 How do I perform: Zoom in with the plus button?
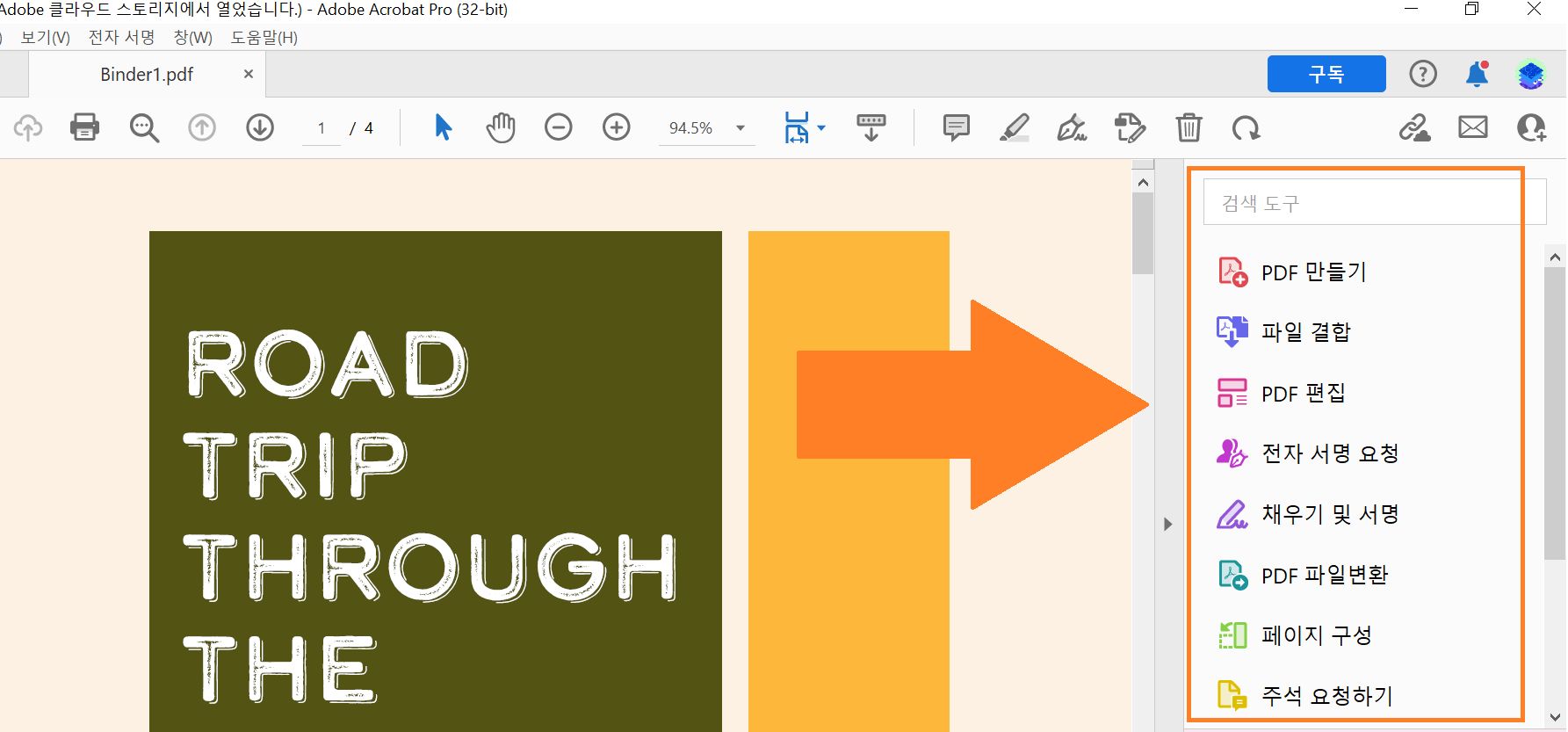617,127
